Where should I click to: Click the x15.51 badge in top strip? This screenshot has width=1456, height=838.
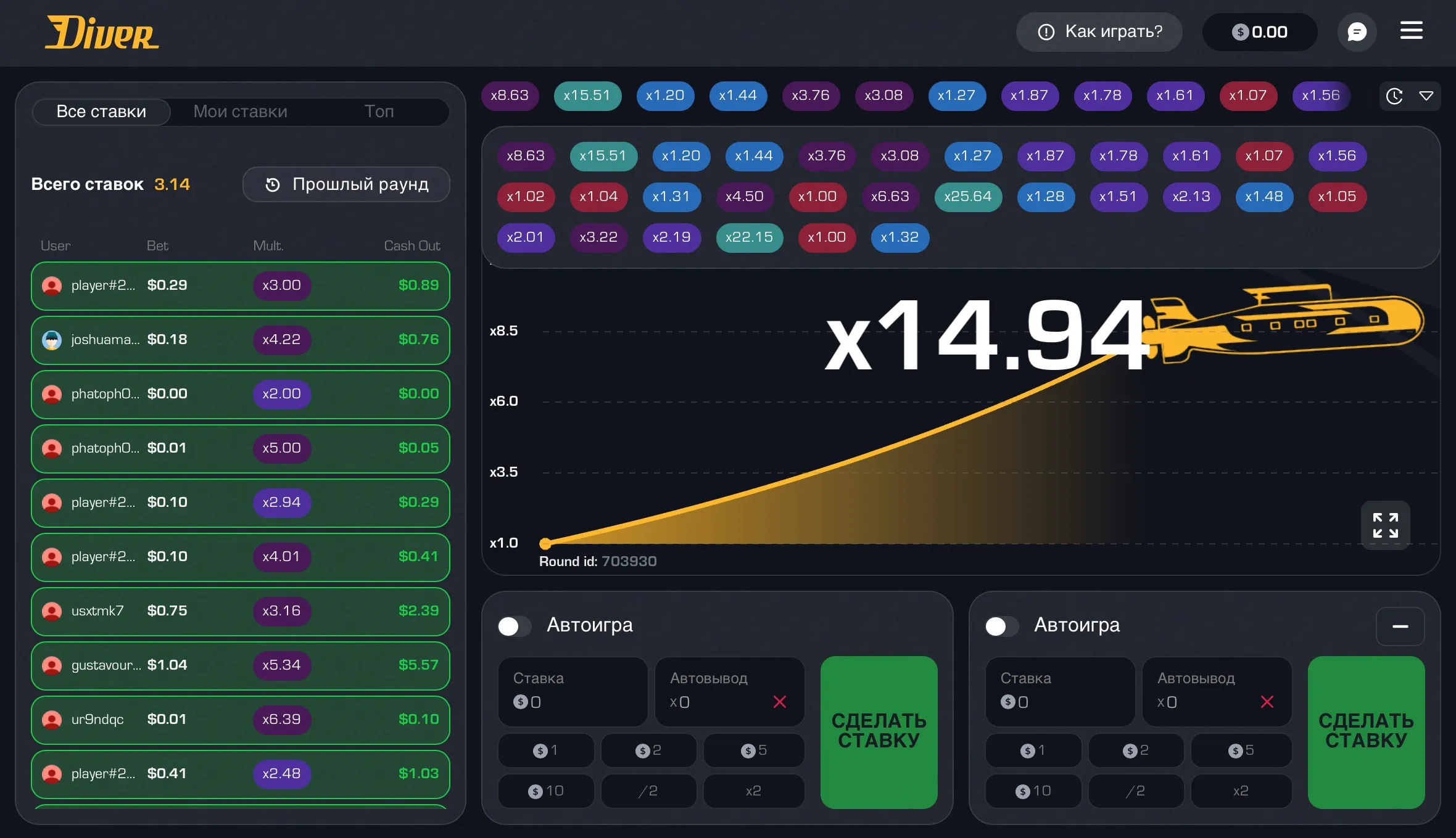[587, 96]
